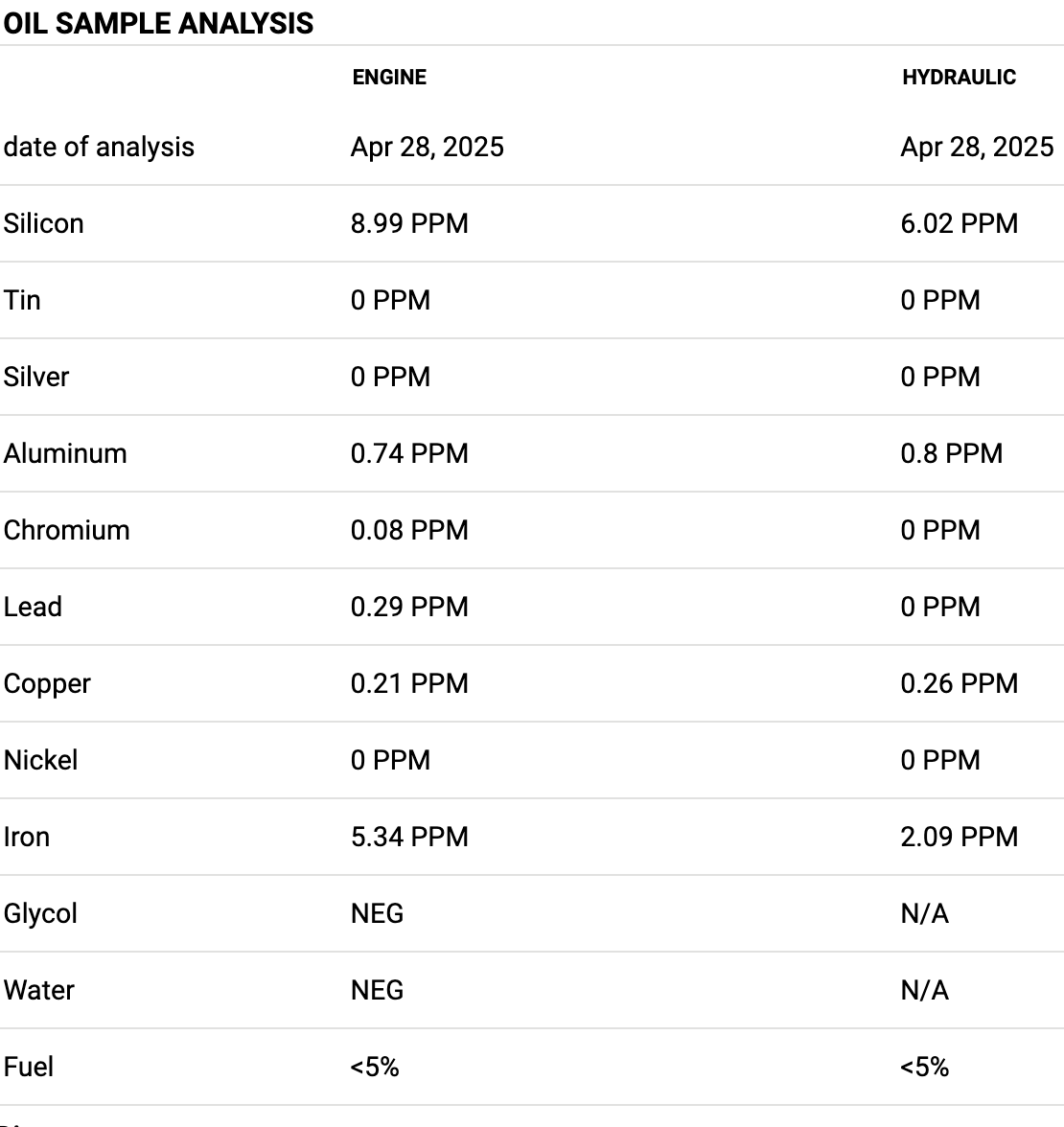Select engine aluminum value 0.74 PPM
1064x1127 pixels.
[409, 453]
